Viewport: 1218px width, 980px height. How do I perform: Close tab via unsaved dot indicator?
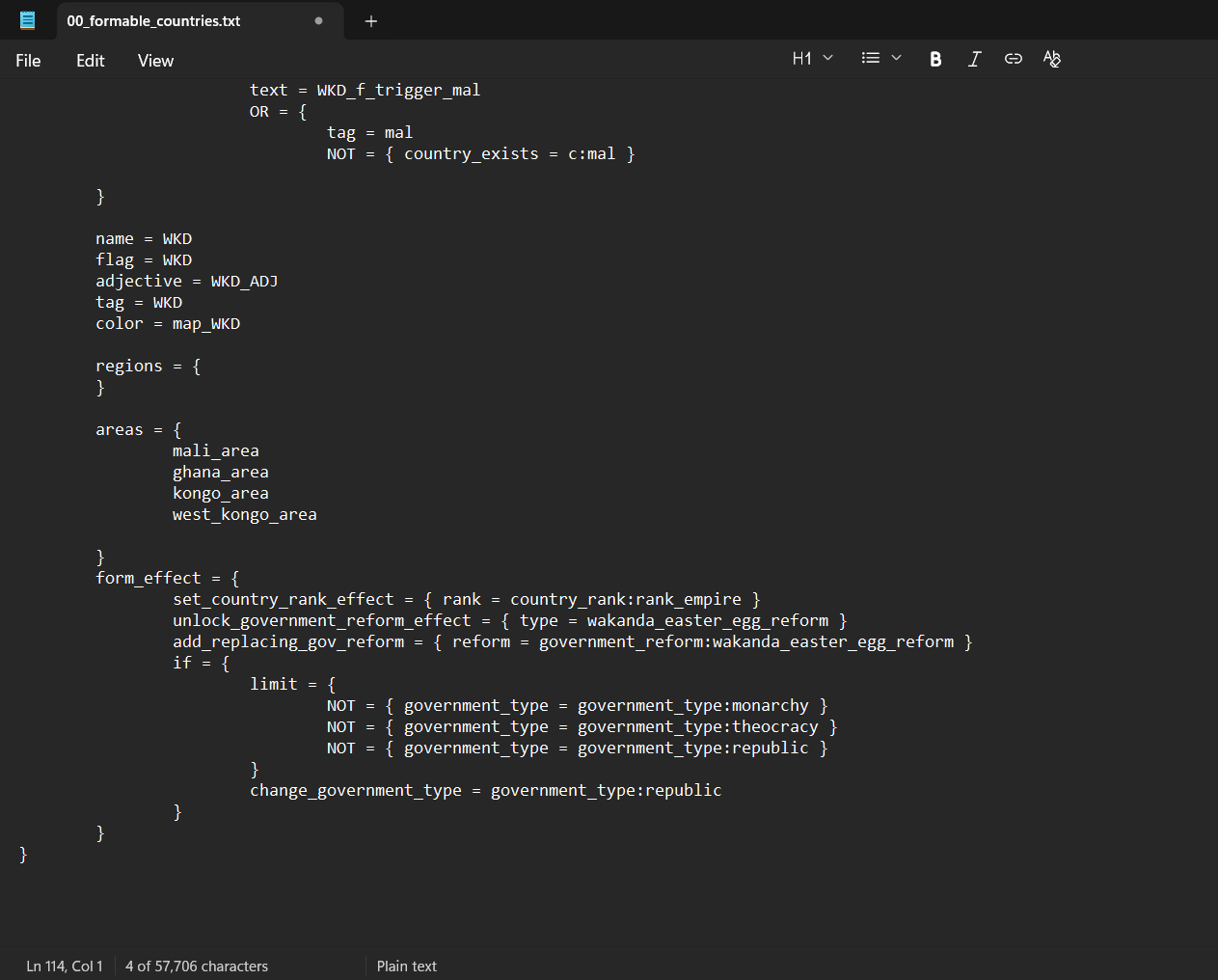coord(318,20)
